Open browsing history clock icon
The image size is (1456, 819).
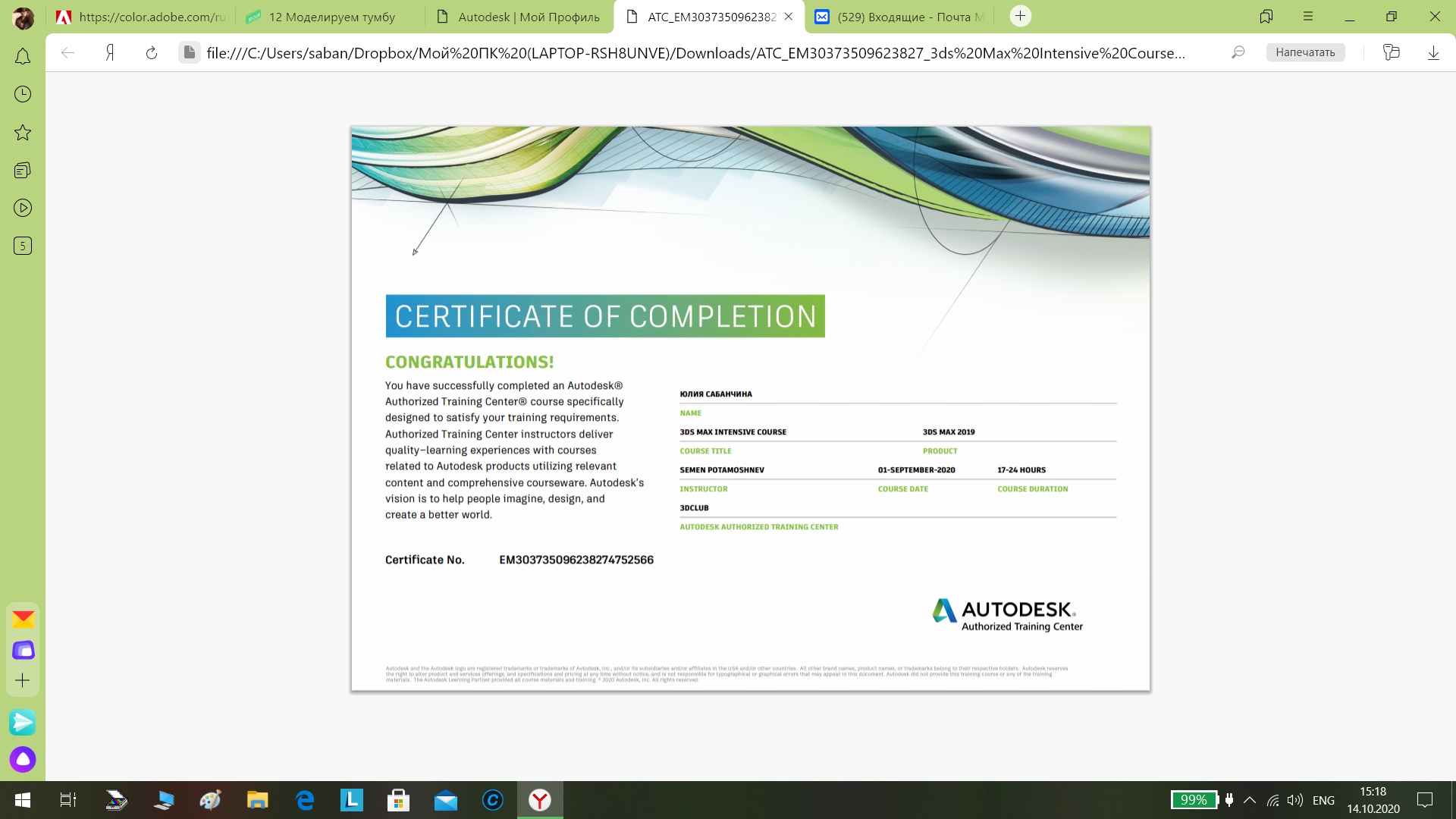(23, 94)
